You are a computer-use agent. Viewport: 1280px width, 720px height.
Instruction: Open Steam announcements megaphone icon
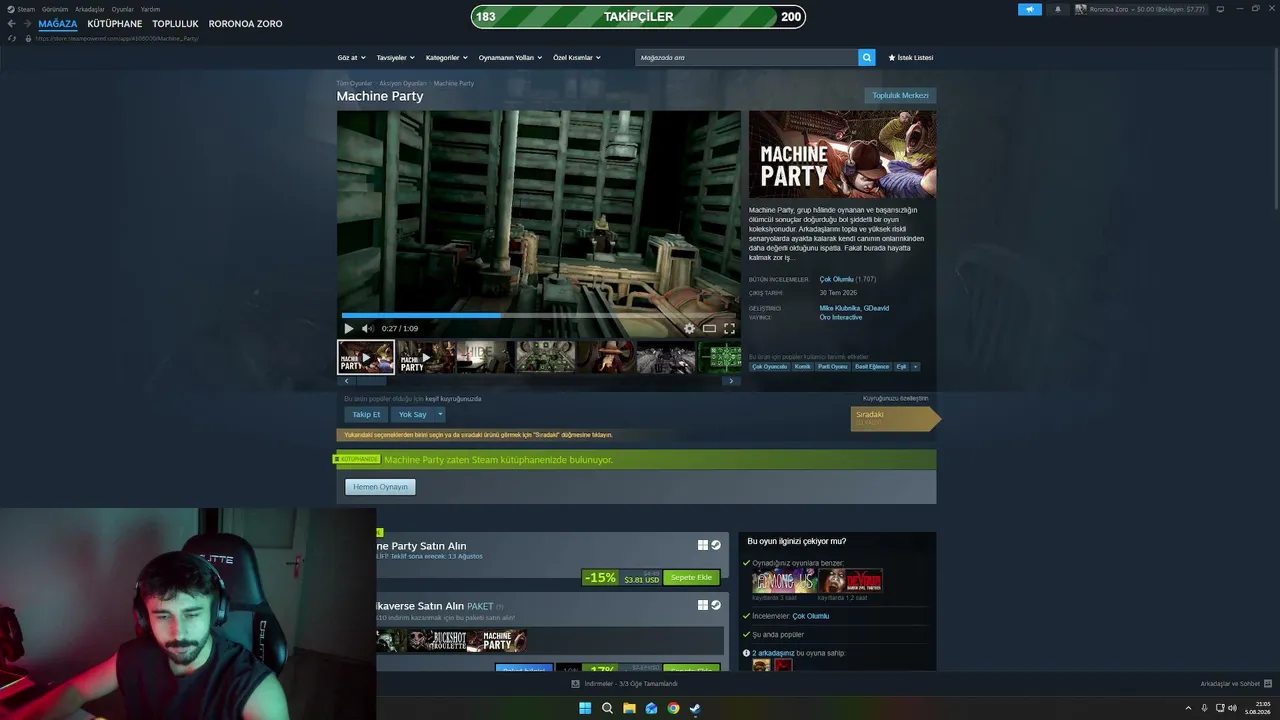point(1030,9)
